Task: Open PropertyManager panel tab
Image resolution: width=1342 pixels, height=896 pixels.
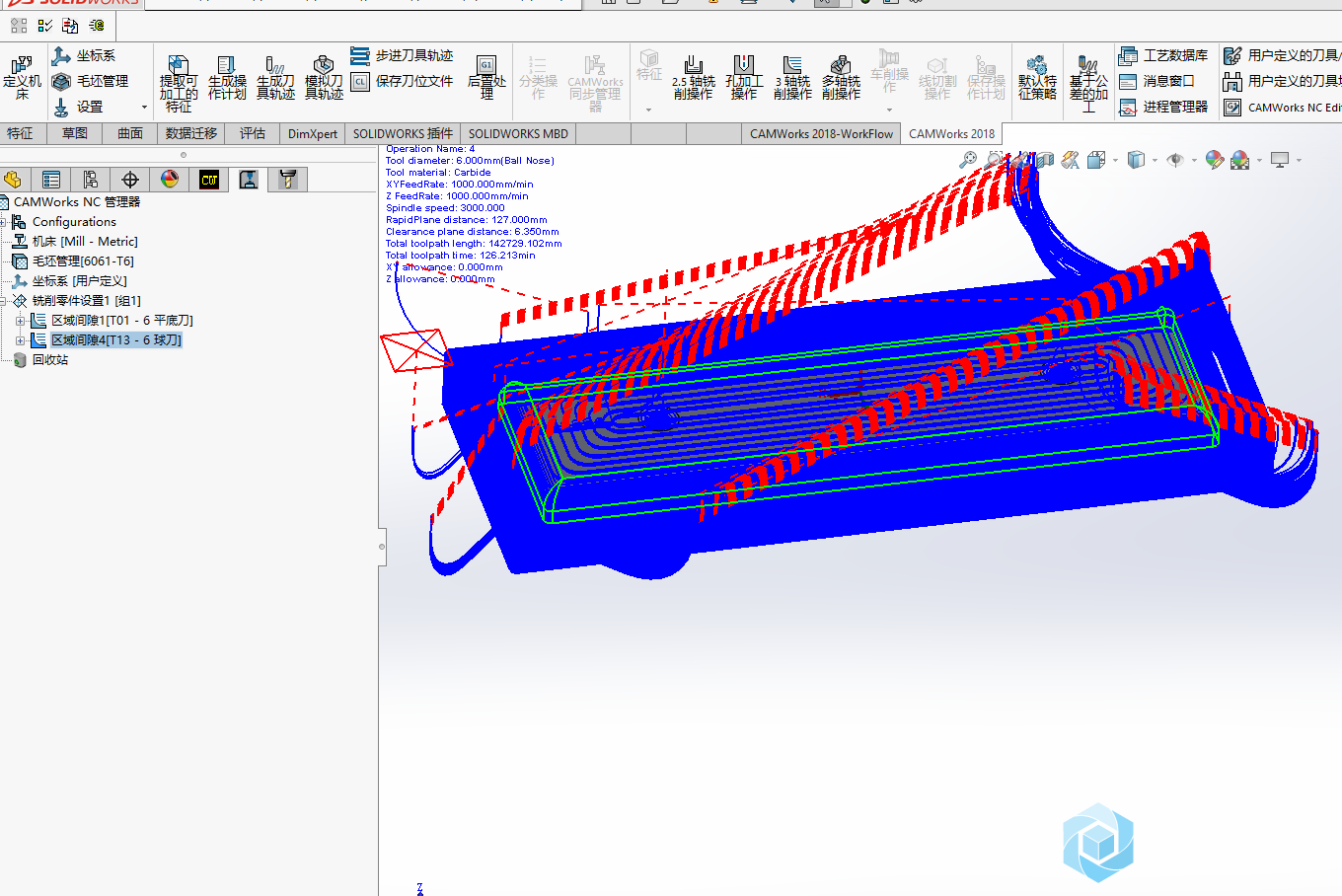Action: [51, 179]
